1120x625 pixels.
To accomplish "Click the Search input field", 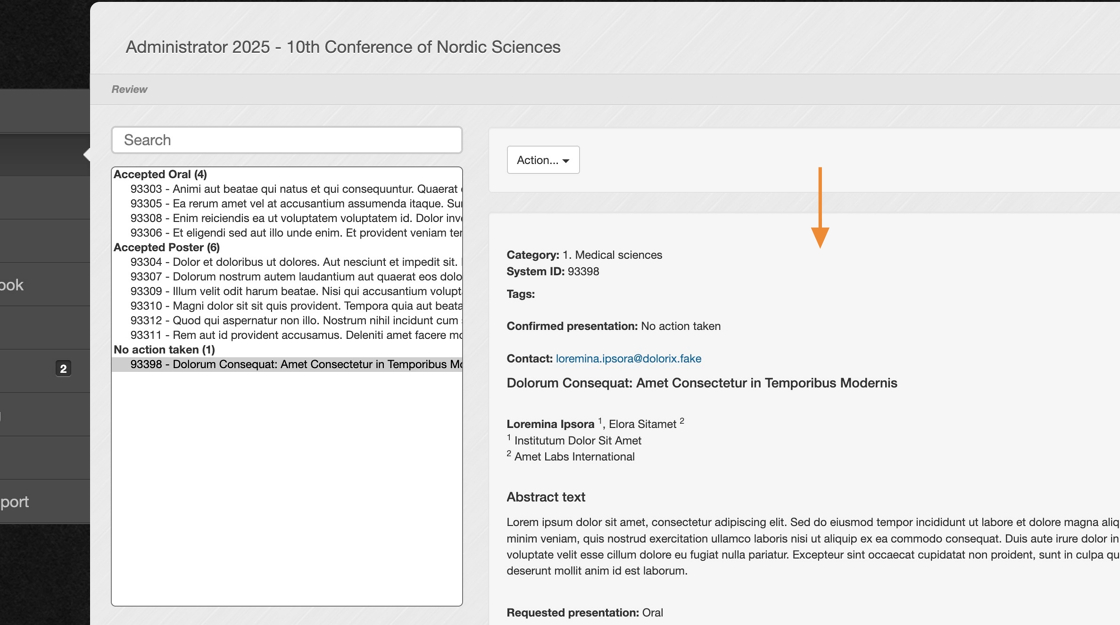I will tap(286, 140).
